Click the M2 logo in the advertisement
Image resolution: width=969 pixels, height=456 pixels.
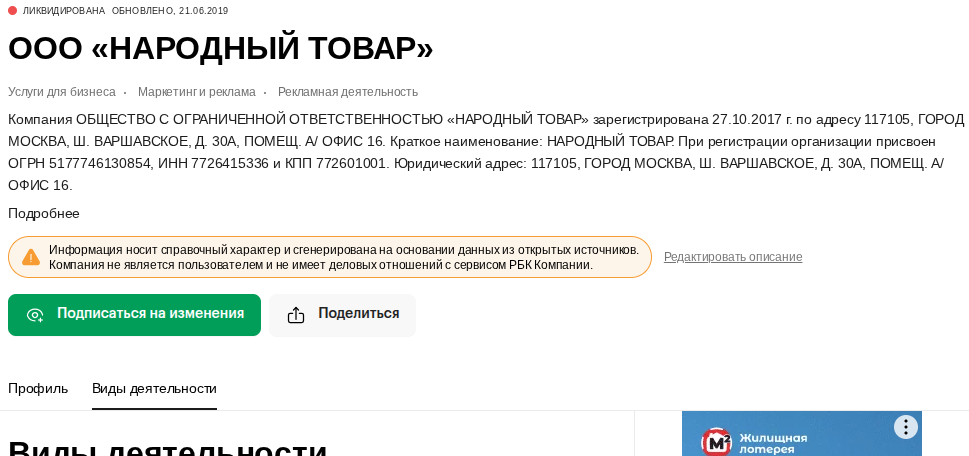716,442
